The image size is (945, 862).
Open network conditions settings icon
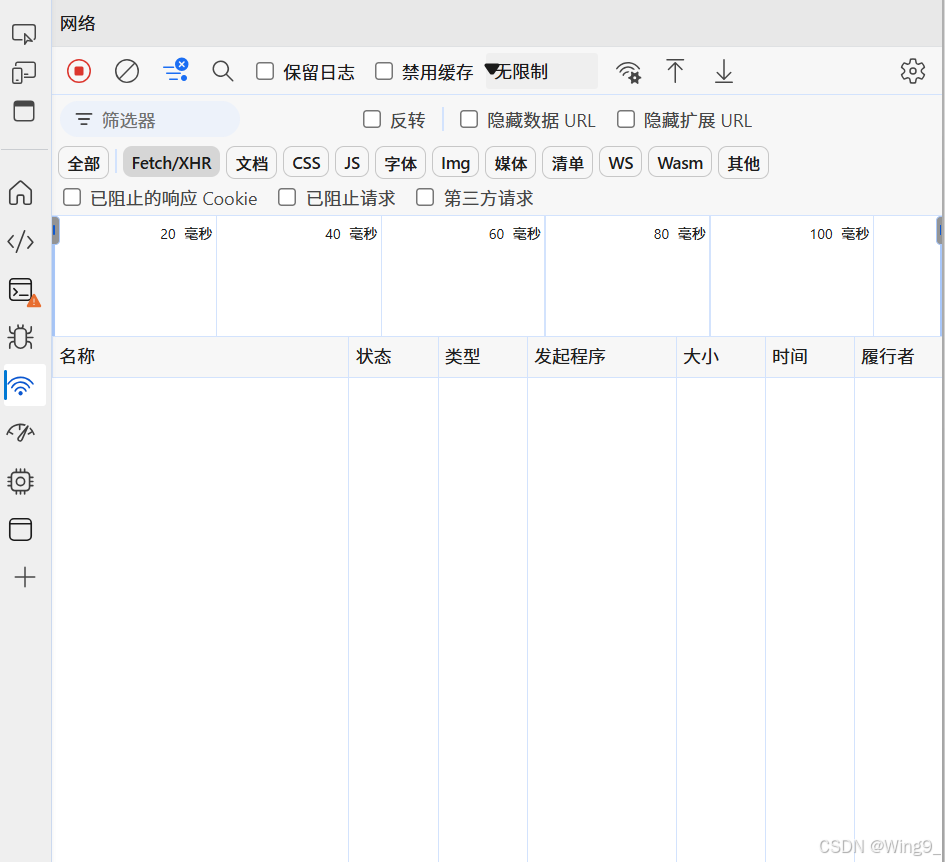(x=628, y=72)
